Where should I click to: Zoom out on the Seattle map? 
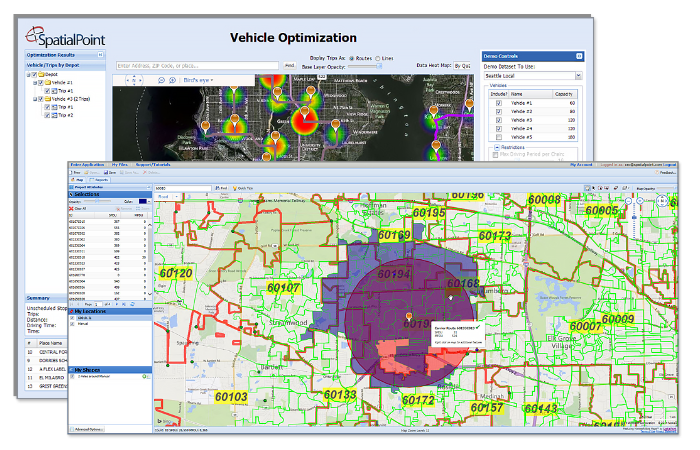coord(162,80)
